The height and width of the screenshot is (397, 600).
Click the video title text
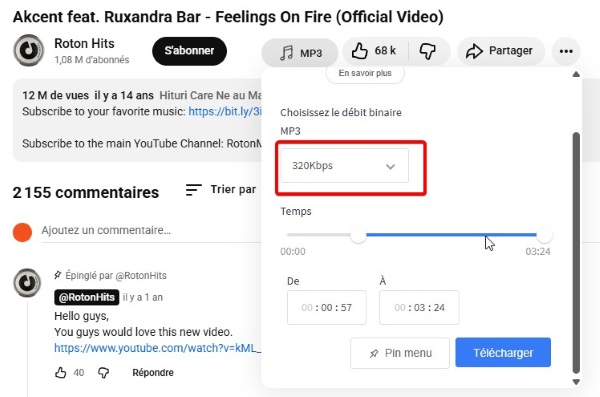[228, 17]
